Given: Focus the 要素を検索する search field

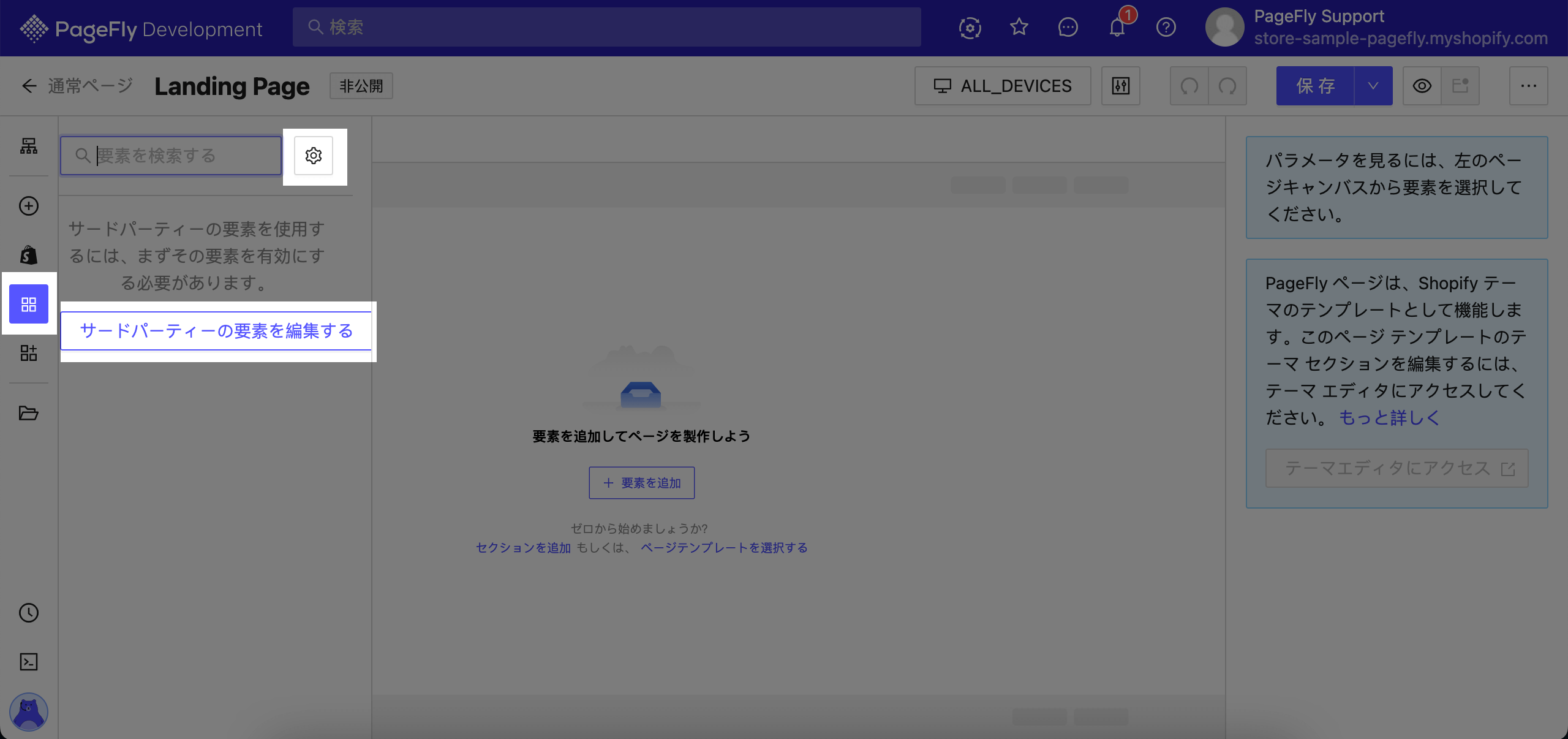Looking at the screenshot, I should point(171,156).
